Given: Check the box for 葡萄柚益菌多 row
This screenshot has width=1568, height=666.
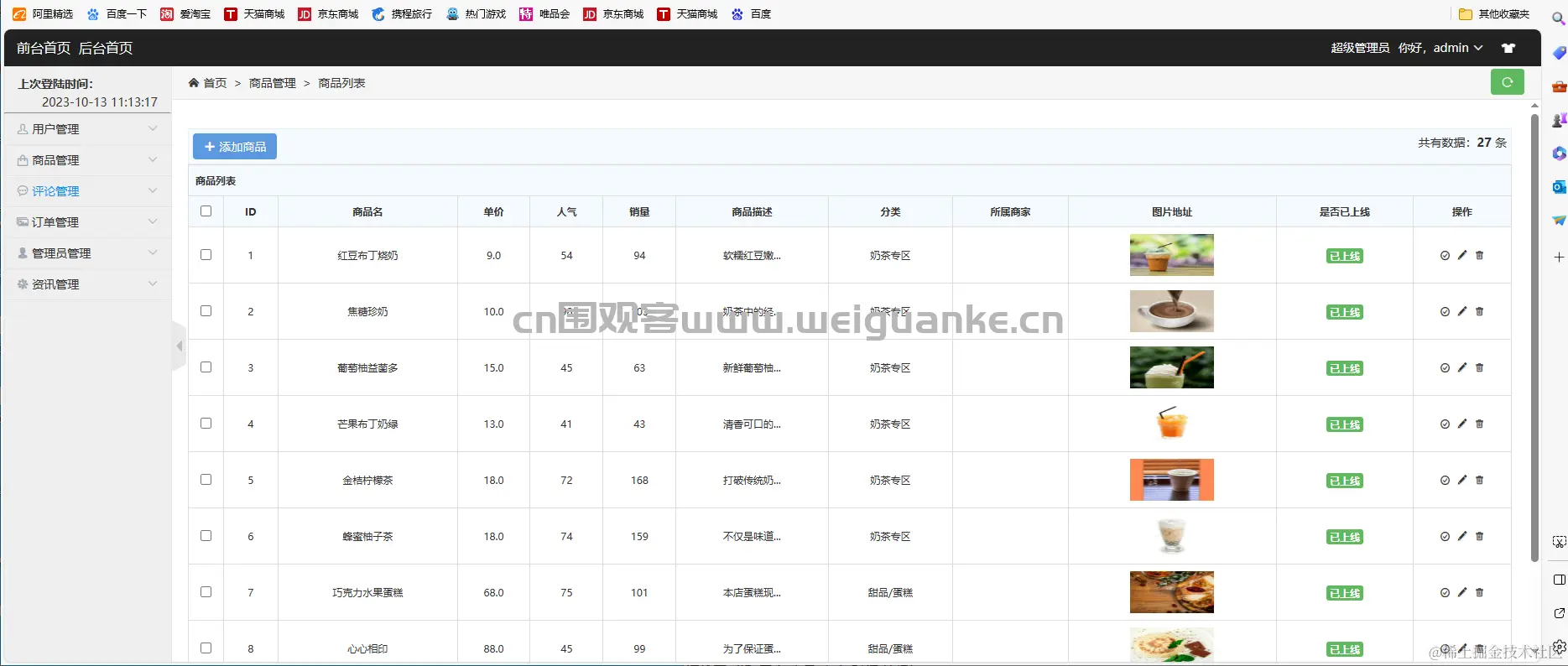Looking at the screenshot, I should click(206, 367).
